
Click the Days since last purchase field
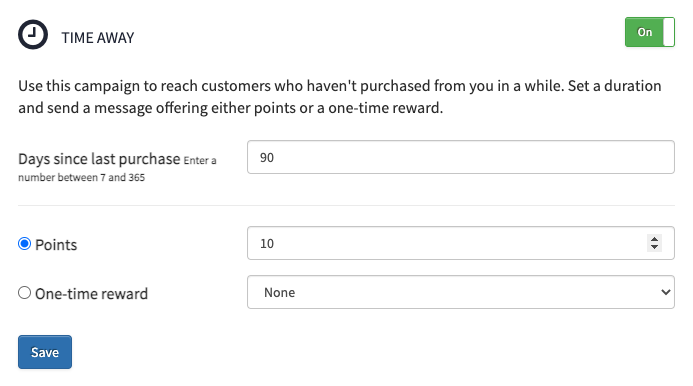[461, 157]
